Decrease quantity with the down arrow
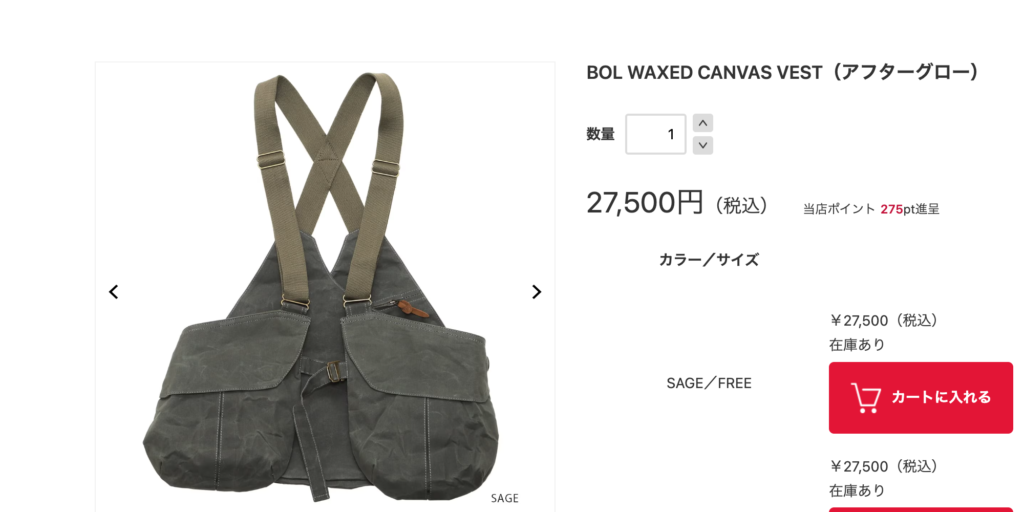The width and height of the screenshot is (1024, 512). point(703,145)
